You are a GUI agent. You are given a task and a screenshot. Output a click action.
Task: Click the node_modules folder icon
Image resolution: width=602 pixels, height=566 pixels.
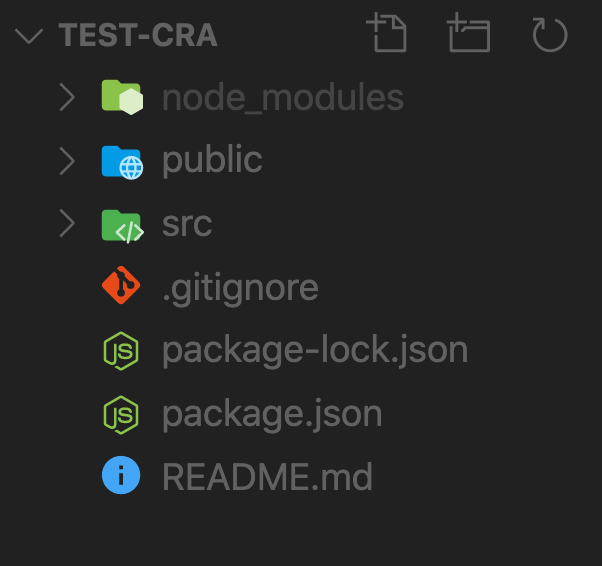pos(122,97)
